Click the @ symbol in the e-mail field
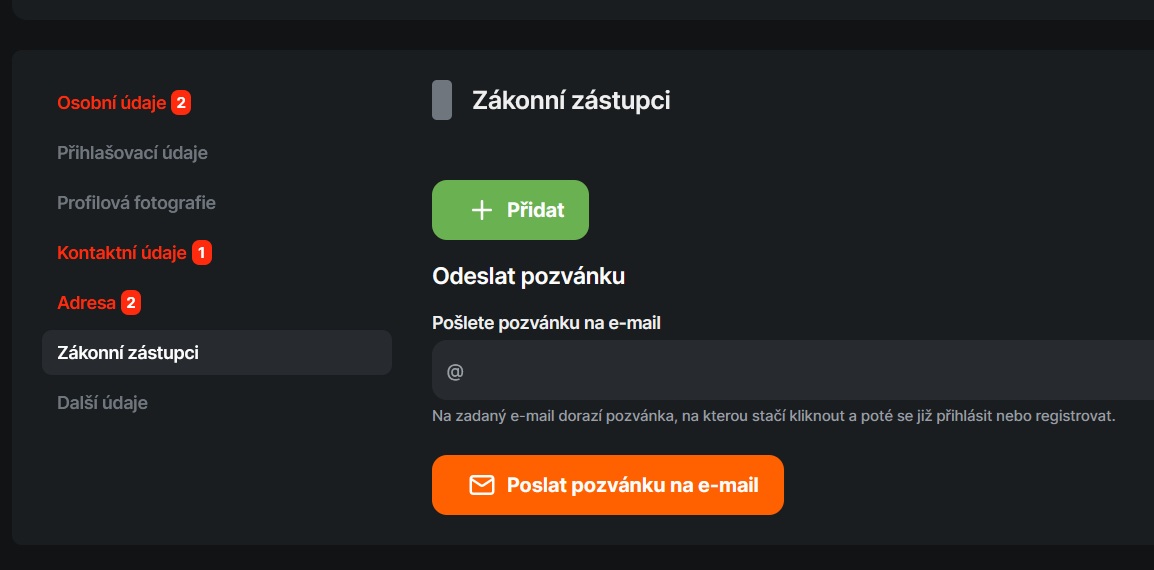Image resolution: width=1154 pixels, height=570 pixels. 455,371
